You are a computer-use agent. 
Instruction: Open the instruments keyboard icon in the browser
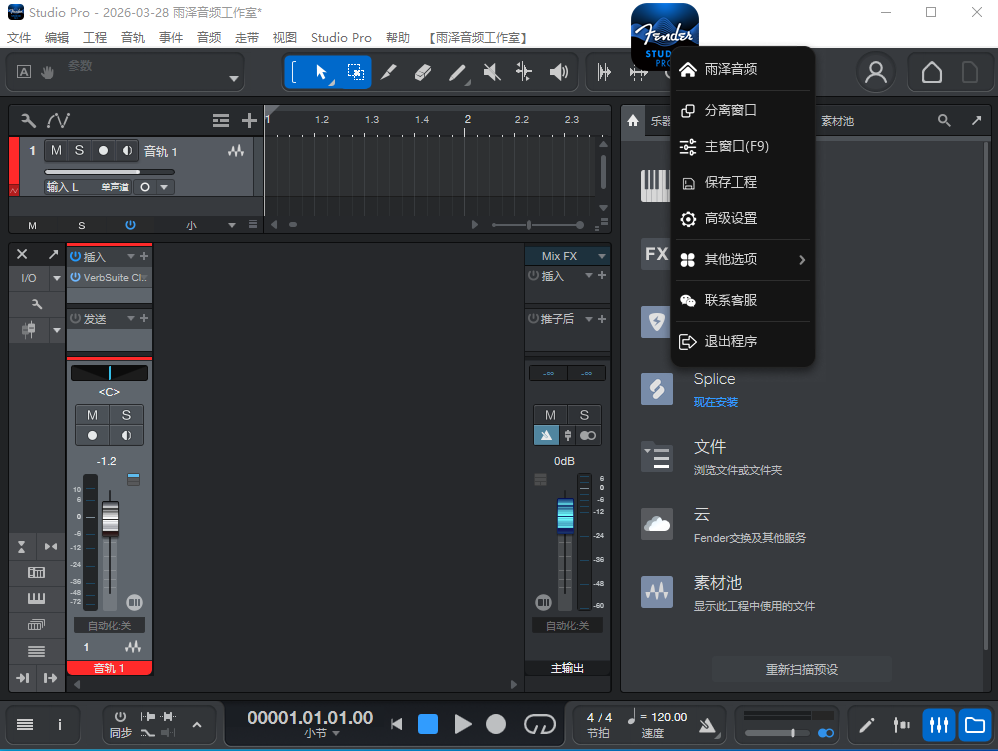tap(657, 186)
